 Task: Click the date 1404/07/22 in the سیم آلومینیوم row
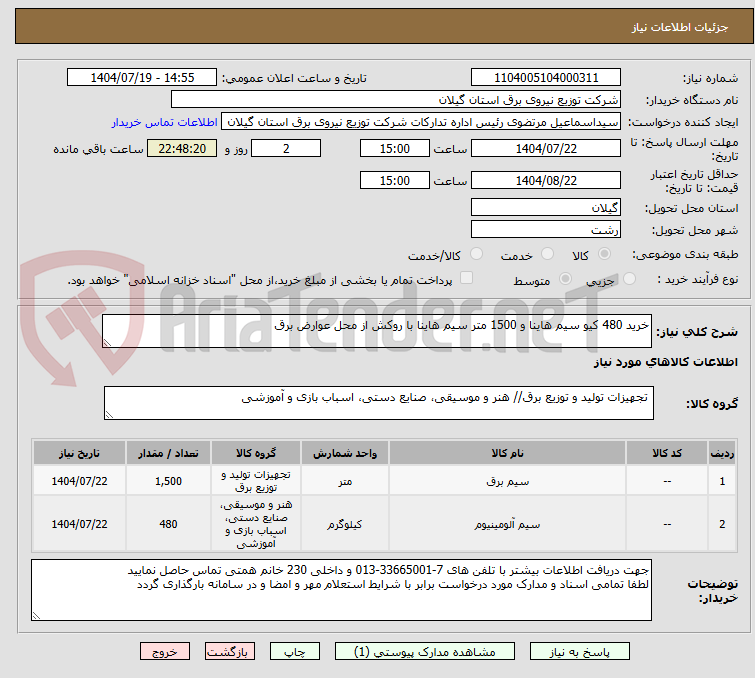(x=79, y=524)
